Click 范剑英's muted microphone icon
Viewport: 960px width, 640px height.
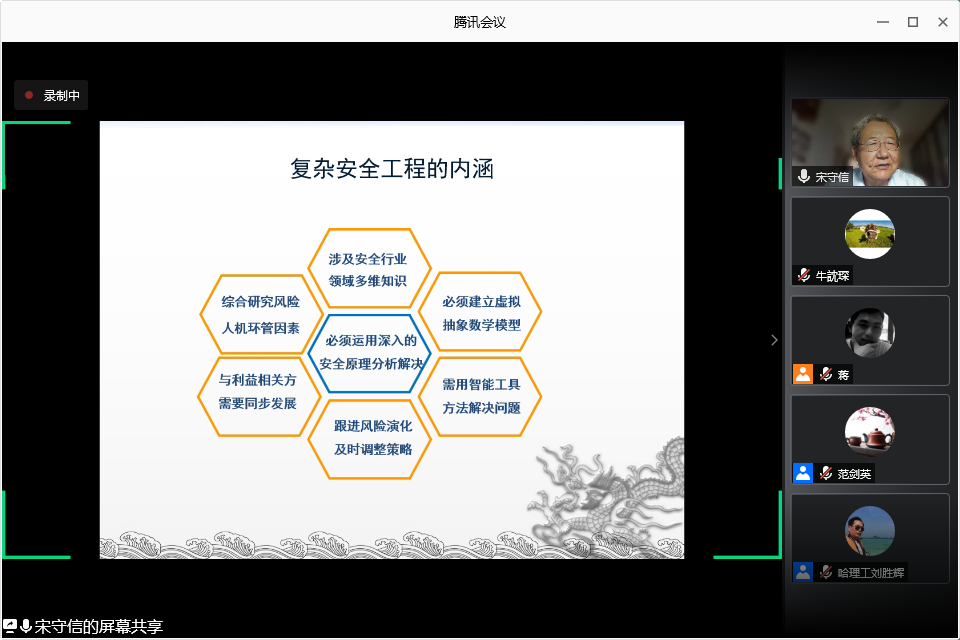tap(826, 473)
